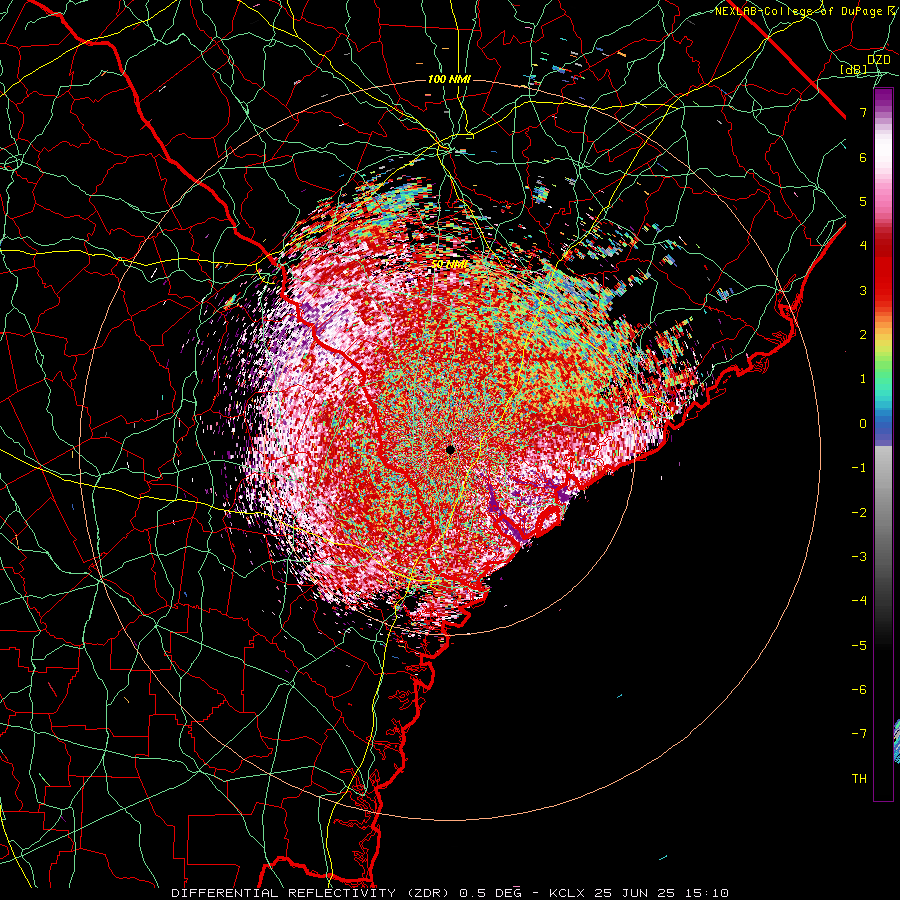Click the -5 value on the scale
Viewport: 900px width, 900px height.
[859, 646]
